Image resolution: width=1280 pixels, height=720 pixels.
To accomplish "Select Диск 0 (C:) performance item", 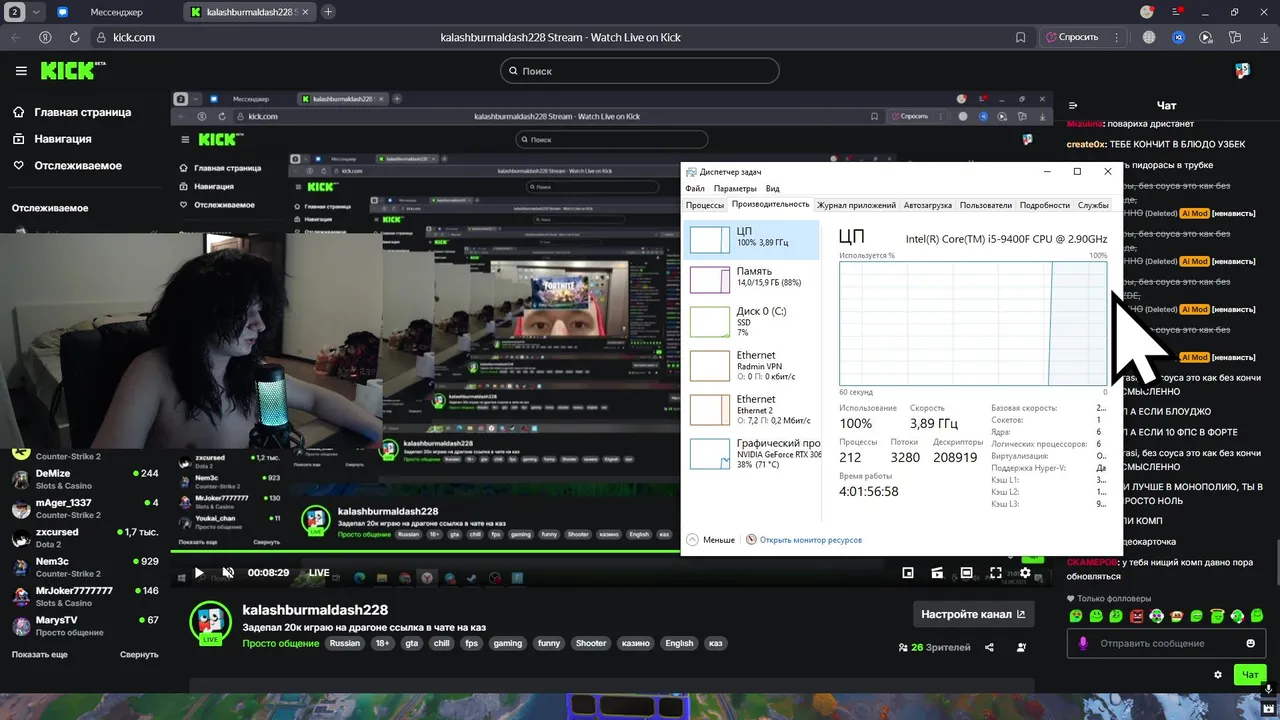I will click(x=753, y=321).
